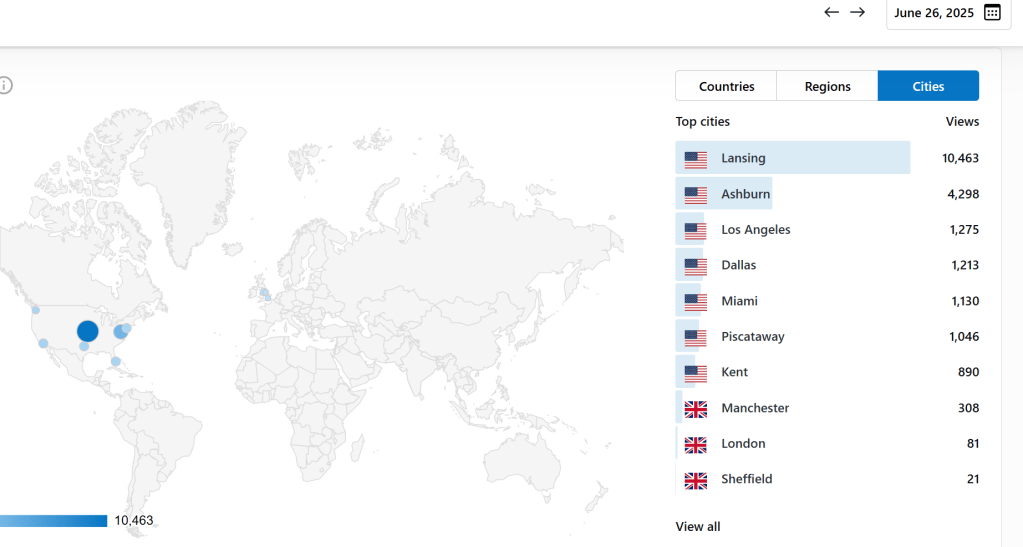Switch to the Countries tab

click(726, 86)
